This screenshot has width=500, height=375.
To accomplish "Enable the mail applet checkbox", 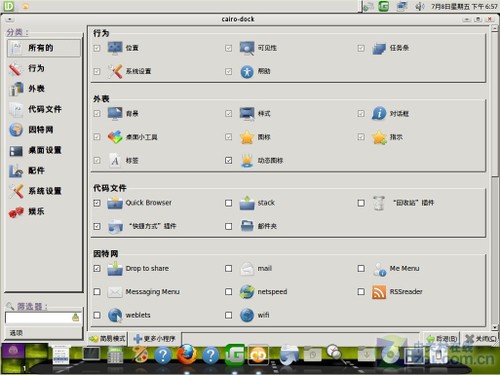I will click(x=228, y=269).
